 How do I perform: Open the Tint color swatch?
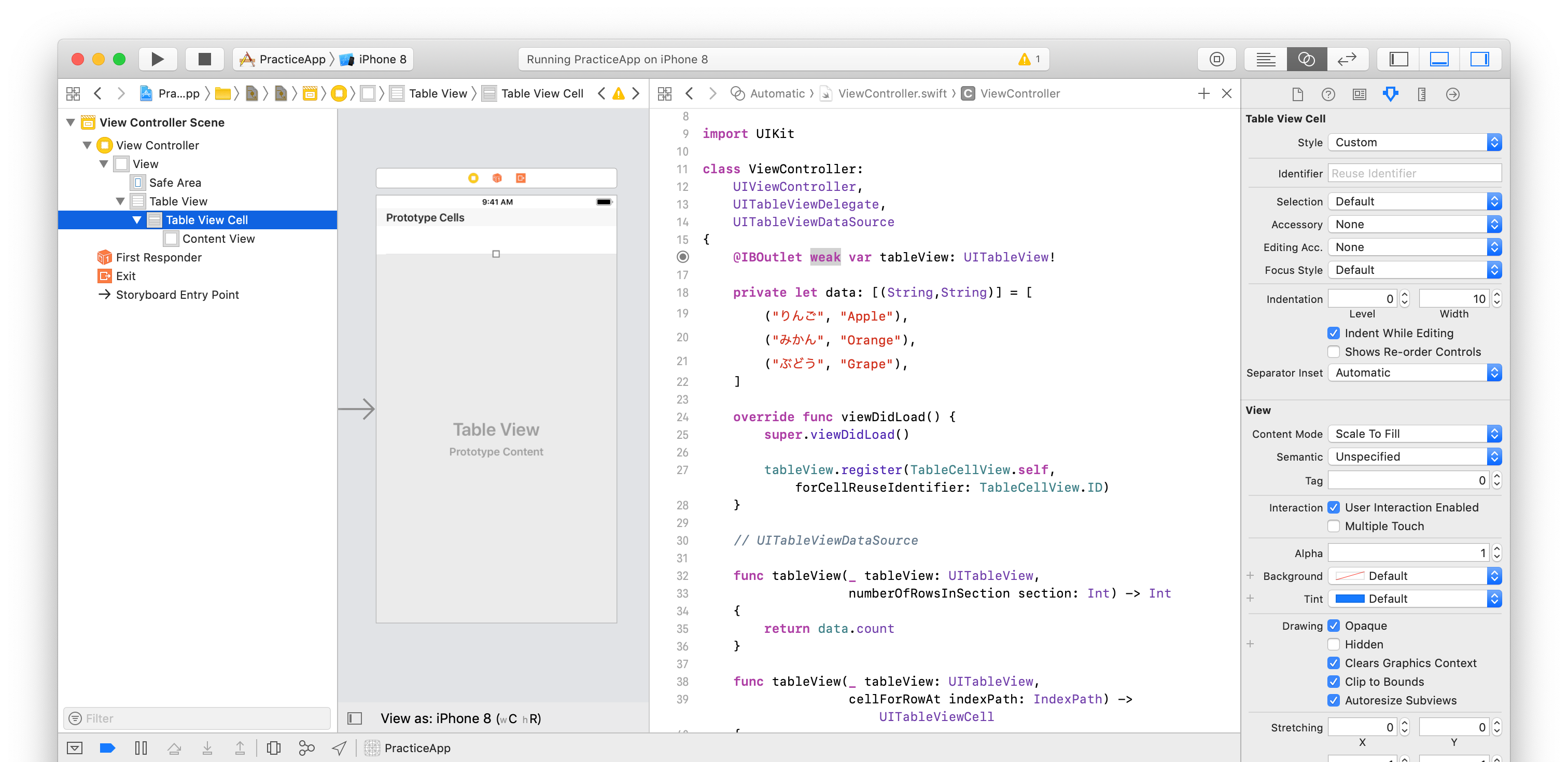[x=1350, y=599]
